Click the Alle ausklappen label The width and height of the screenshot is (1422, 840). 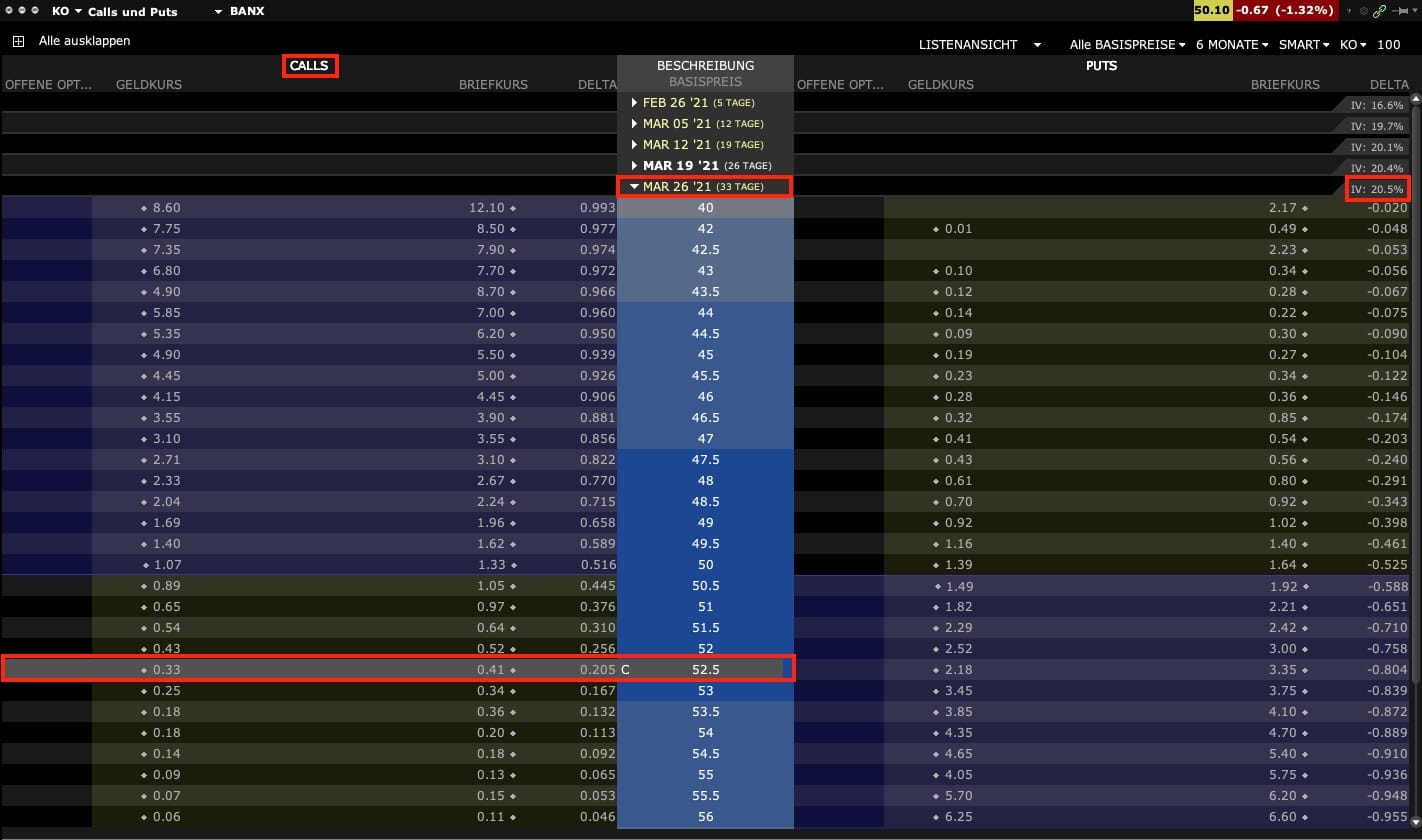click(x=84, y=41)
